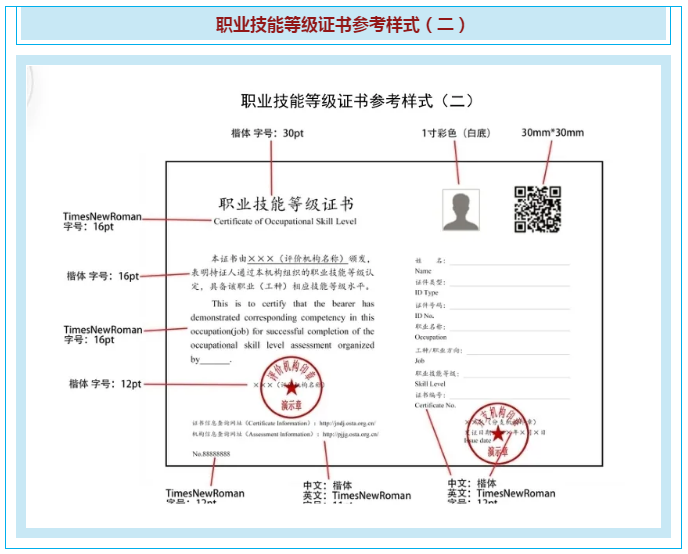Click the "No.88888888" serial number
The image size is (688, 554).
(x=211, y=454)
